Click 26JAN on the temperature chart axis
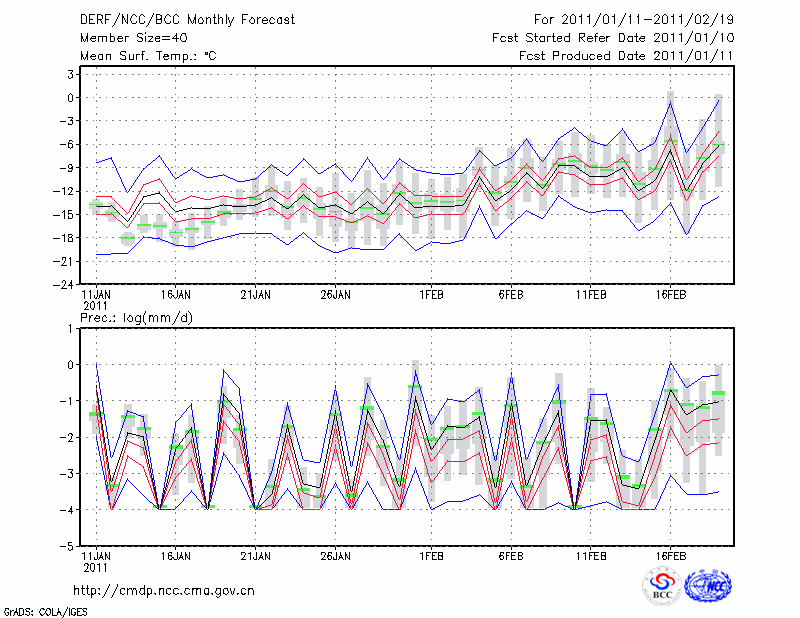This screenshot has height=618, width=800. coord(335,296)
